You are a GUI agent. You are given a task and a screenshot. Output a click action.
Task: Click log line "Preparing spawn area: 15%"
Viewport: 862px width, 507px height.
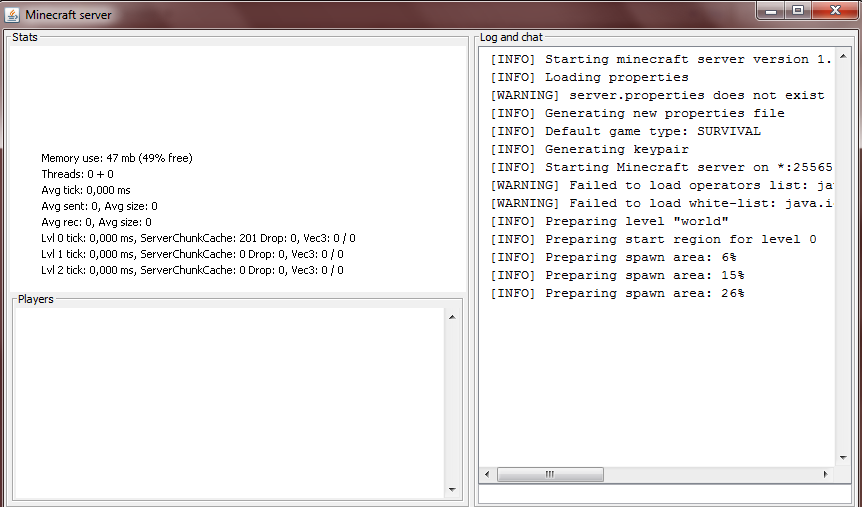click(617, 276)
